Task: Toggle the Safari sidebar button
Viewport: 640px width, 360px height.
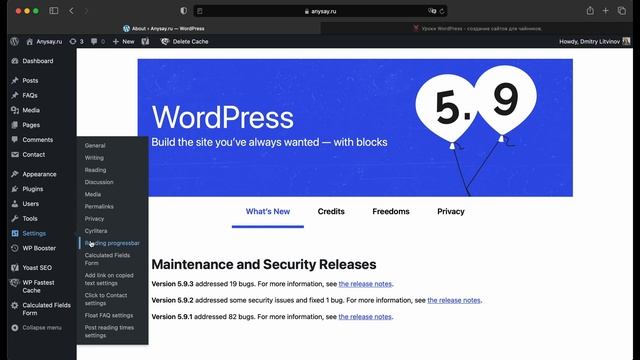Action: 53,11
